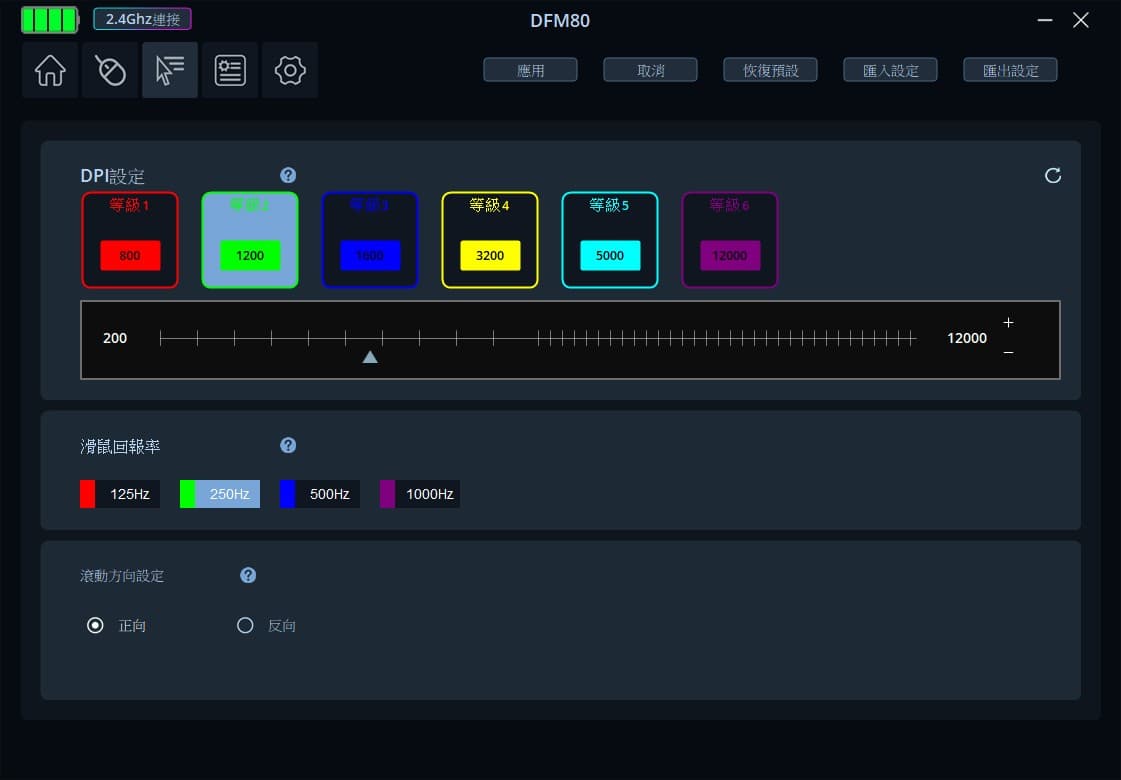Click the DPI slider tick track

tap(538, 338)
